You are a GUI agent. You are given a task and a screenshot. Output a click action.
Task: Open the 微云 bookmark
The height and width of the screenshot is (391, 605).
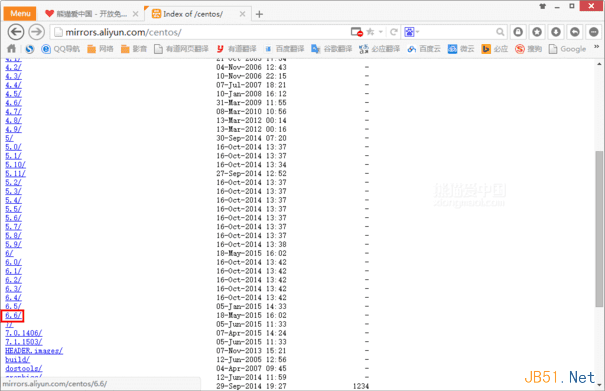coord(461,49)
